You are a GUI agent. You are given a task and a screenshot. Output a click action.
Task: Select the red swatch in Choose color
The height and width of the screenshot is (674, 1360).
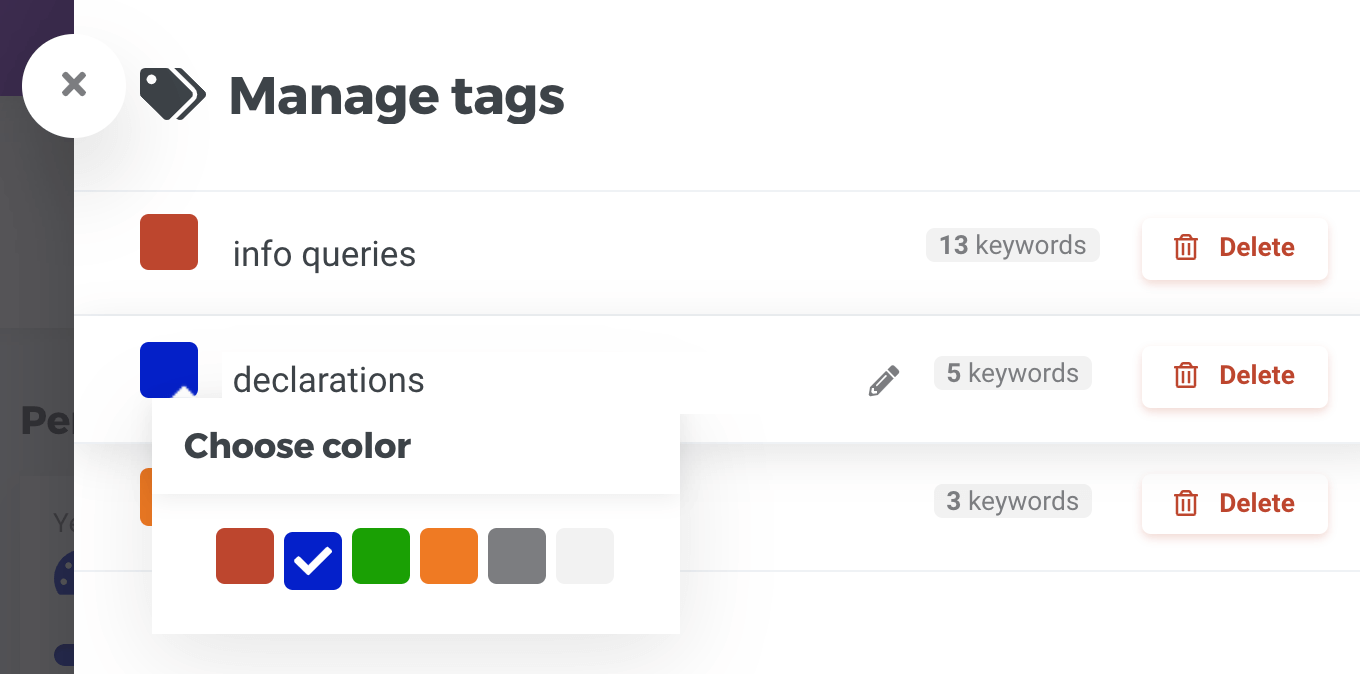(245, 556)
